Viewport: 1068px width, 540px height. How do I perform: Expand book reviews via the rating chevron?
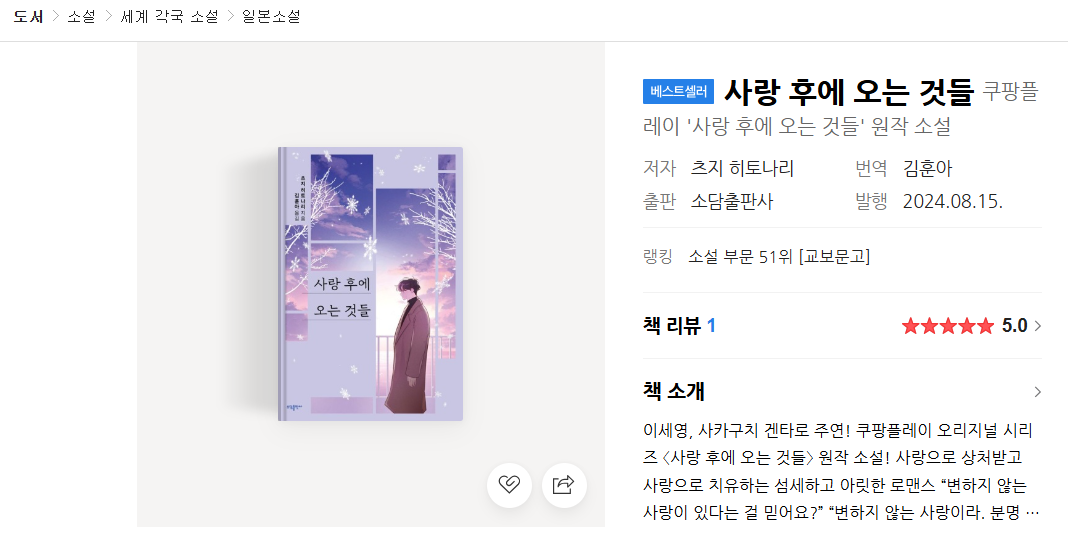(1037, 326)
